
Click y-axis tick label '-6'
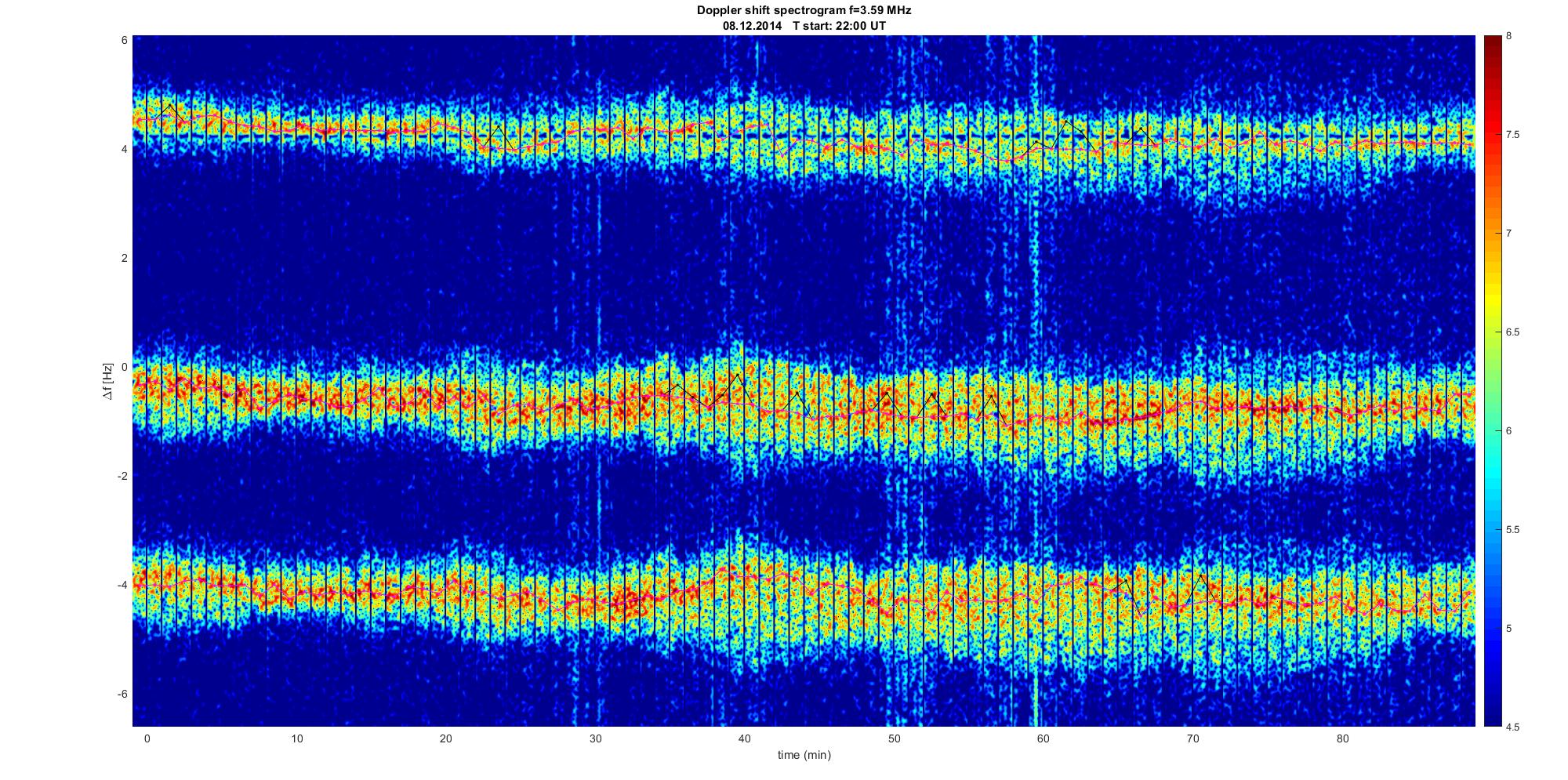pos(122,694)
